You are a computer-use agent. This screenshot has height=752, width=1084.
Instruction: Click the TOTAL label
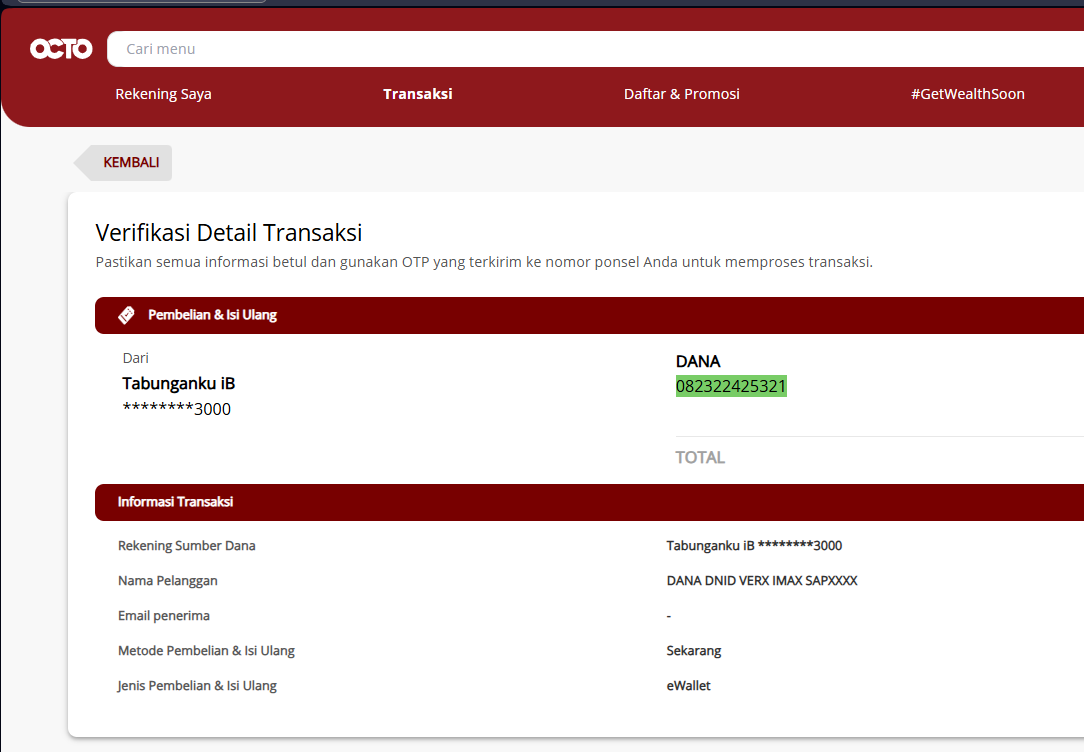700,458
